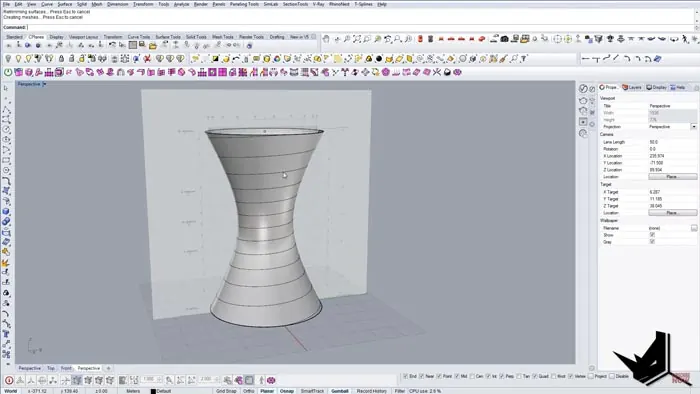Click the black sphere render icon
The image size is (700, 394).
(379, 58)
